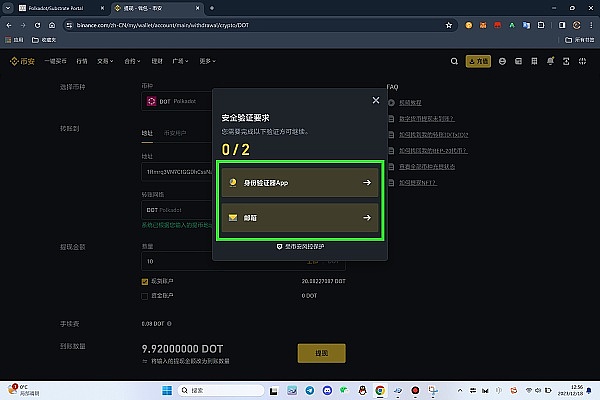Viewport: 600px width, 400px height.
Task: Open the MetaMask fox extension
Action: [483, 25]
